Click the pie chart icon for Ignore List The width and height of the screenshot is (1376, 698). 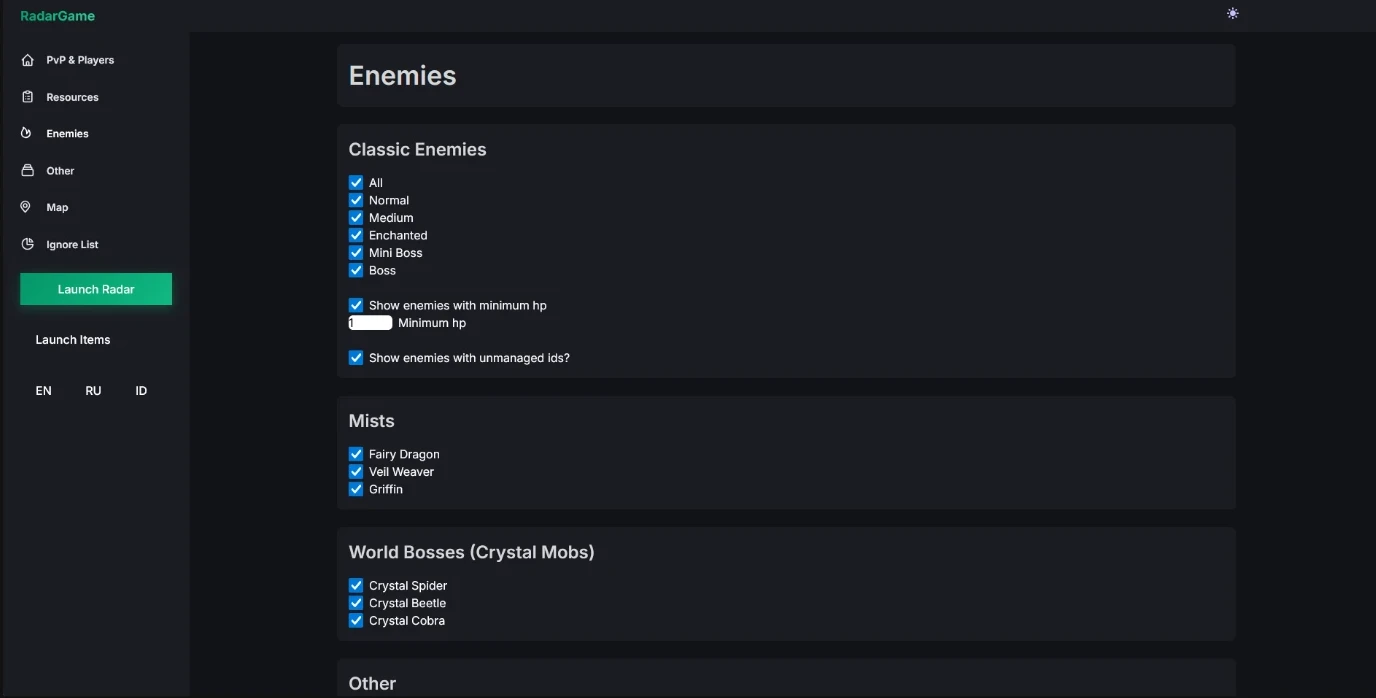click(x=27, y=244)
